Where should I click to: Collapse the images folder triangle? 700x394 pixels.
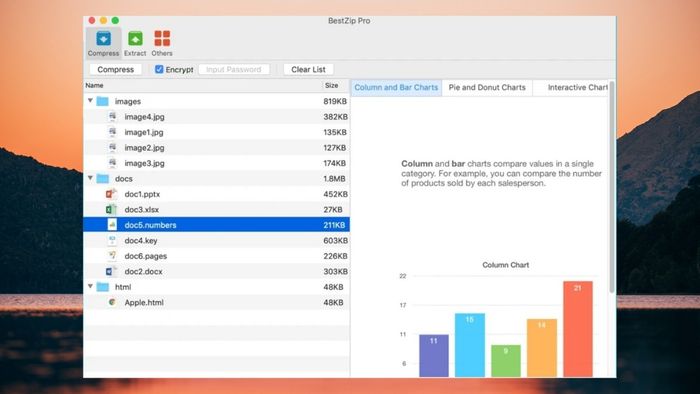[91, 101]
